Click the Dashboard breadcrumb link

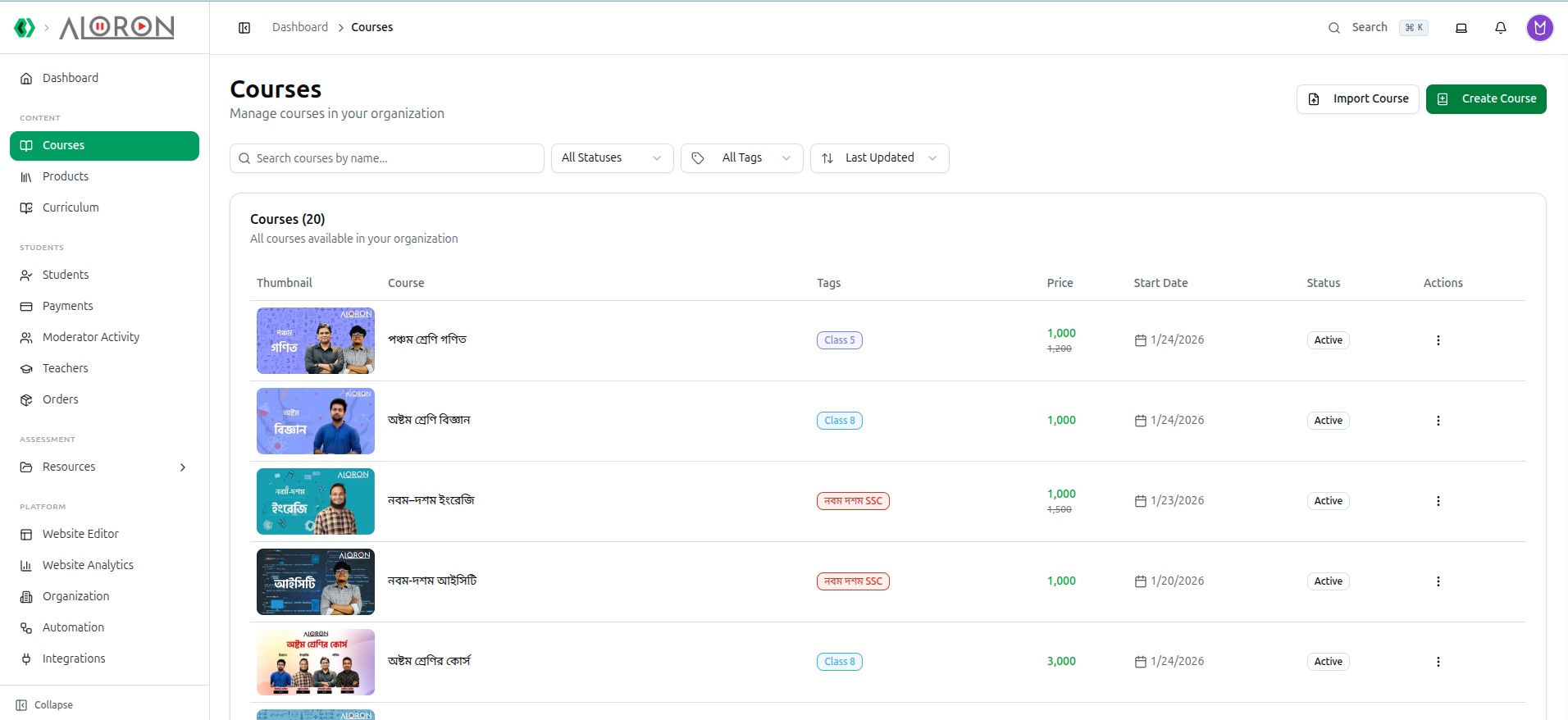299,27
